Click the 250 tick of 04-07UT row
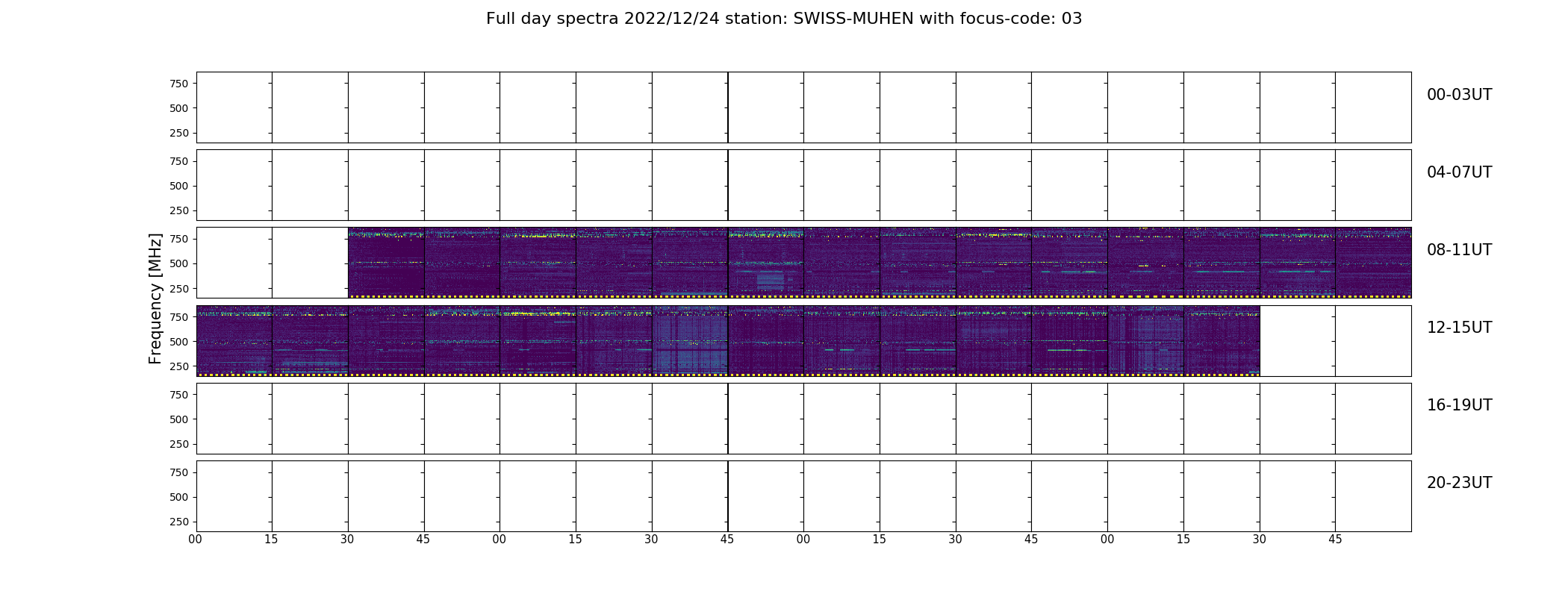This screenshot has height=597, width=1568. [x=179, y=210]
